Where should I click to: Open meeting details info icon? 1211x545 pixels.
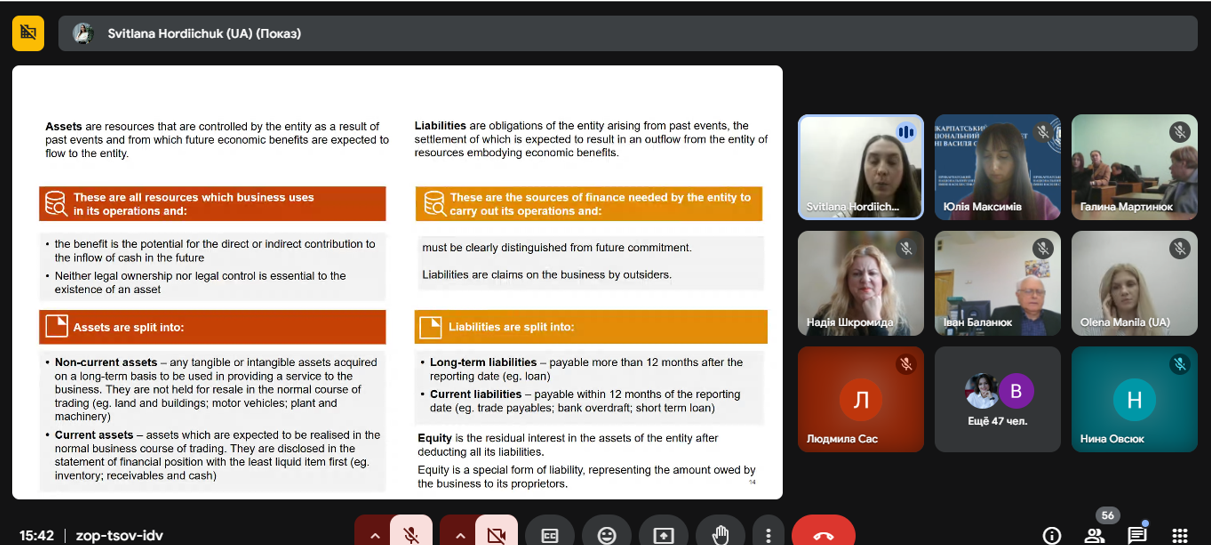tap(1051, 535)
